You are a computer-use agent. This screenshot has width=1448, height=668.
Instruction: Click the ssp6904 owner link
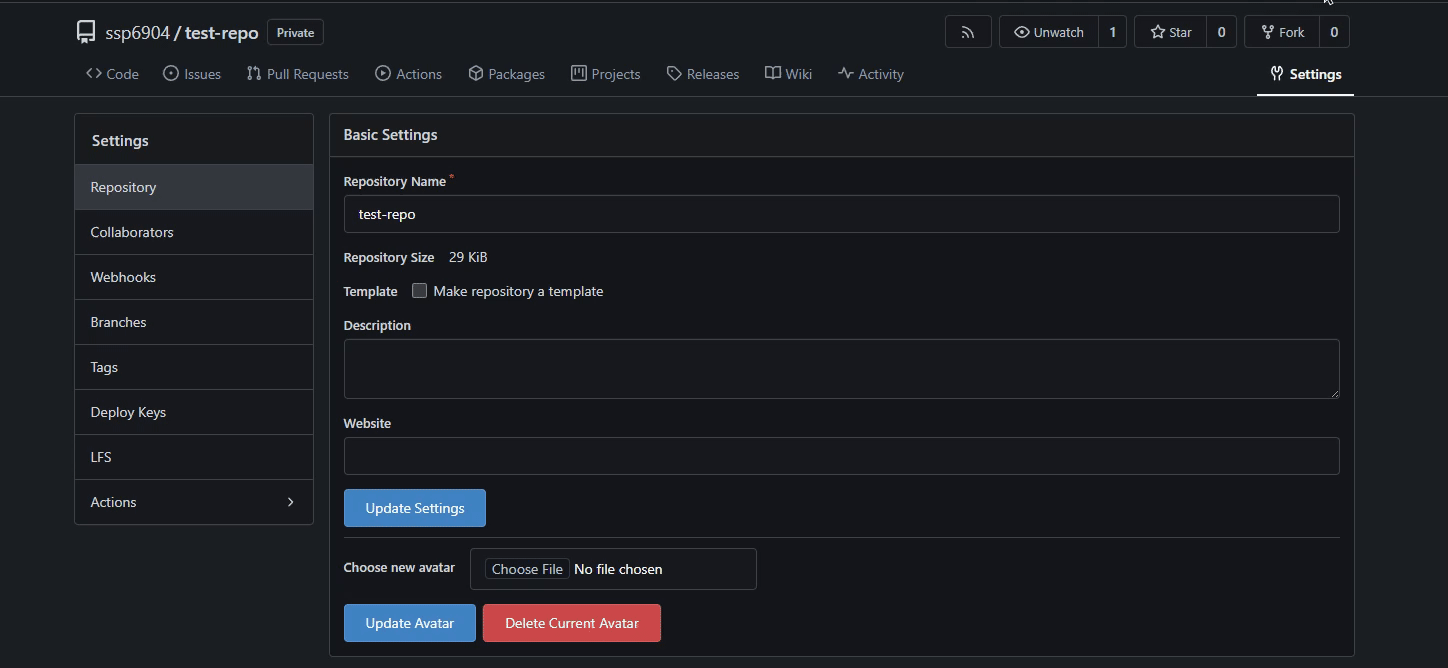click(137, 33)
